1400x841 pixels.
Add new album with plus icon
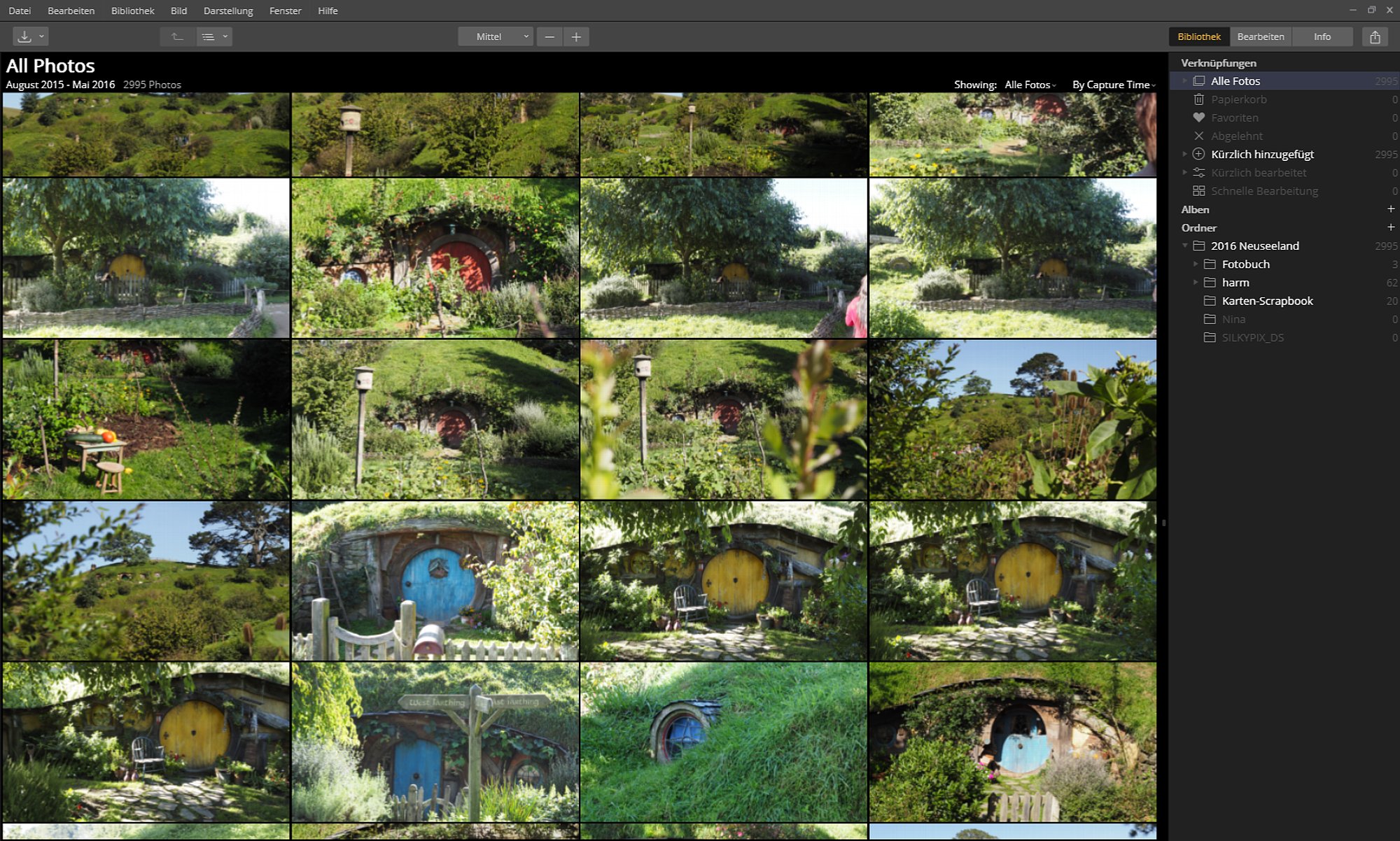pos(1390,209)
